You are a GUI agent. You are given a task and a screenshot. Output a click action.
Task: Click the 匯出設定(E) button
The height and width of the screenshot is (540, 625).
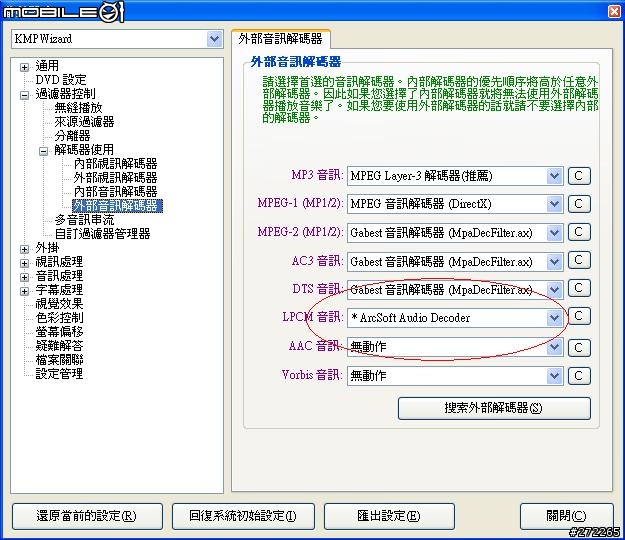(x=389, y=516)
